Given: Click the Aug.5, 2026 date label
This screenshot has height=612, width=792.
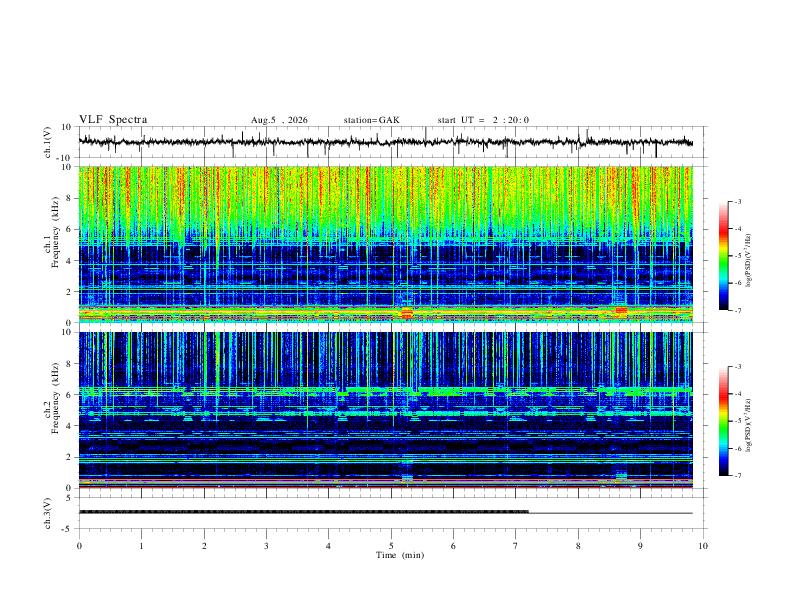Looking at the screenshot, I should pyautogui.click(x=279, y=120).
